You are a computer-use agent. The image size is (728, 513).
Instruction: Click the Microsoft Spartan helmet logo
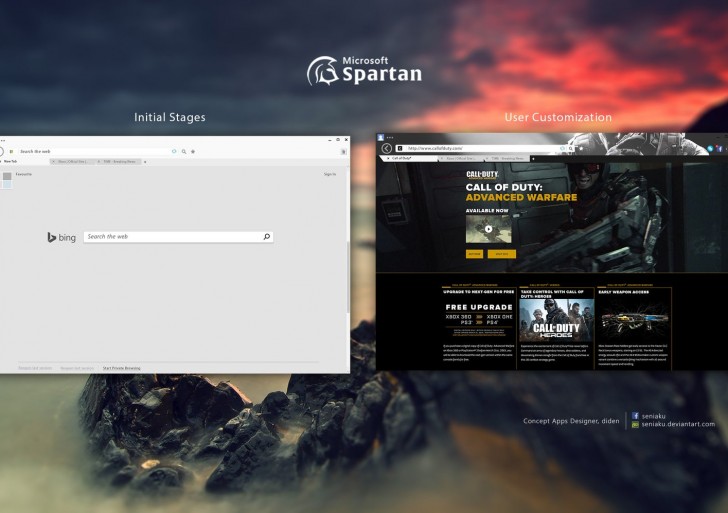pos(323,71)
